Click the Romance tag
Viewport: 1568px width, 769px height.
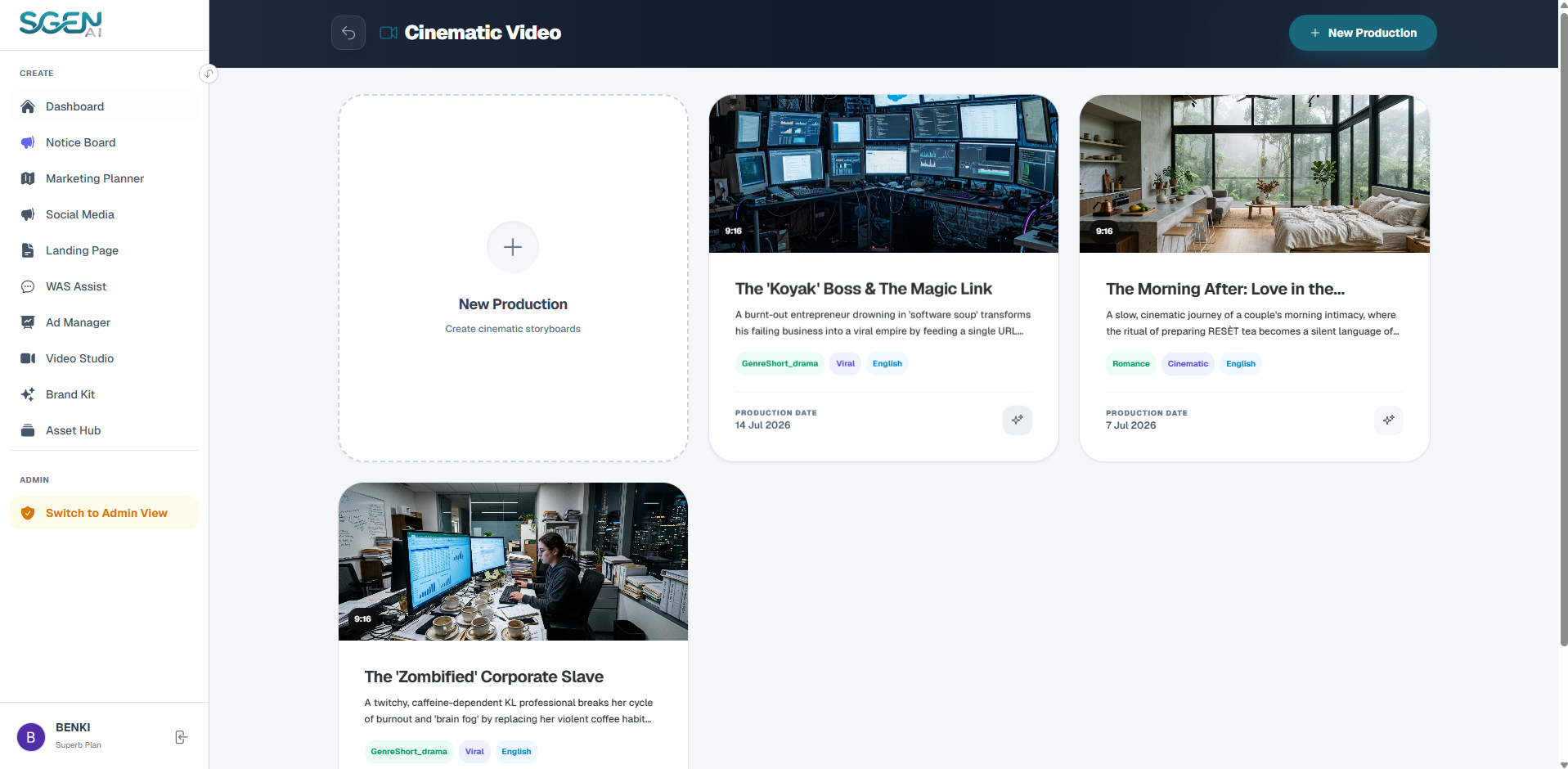click(1130, 364)
